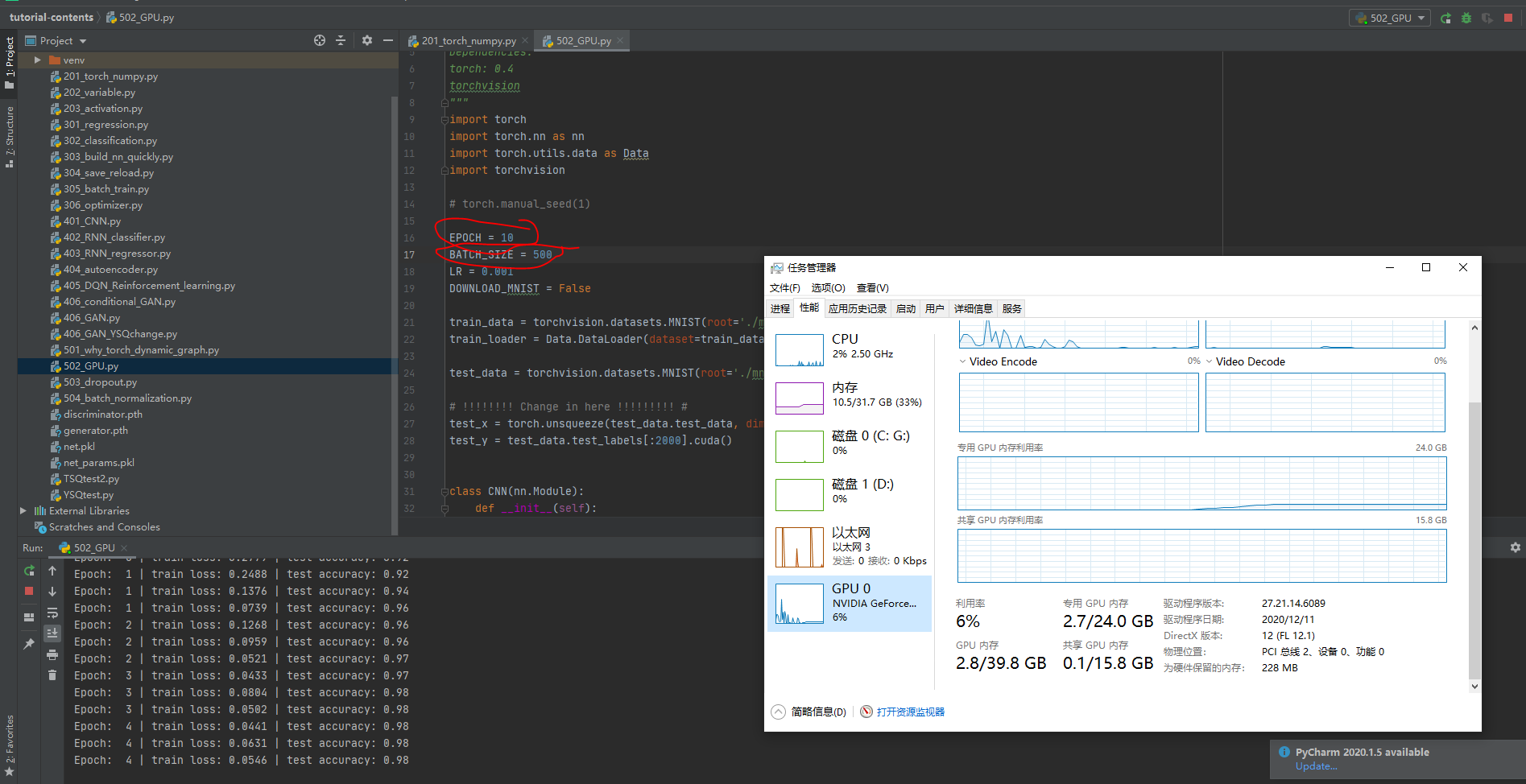The height and width of the screenshot is (784, 1526).
Task: Toggle soft-wrap for console output
Action: tap(52, 612)
